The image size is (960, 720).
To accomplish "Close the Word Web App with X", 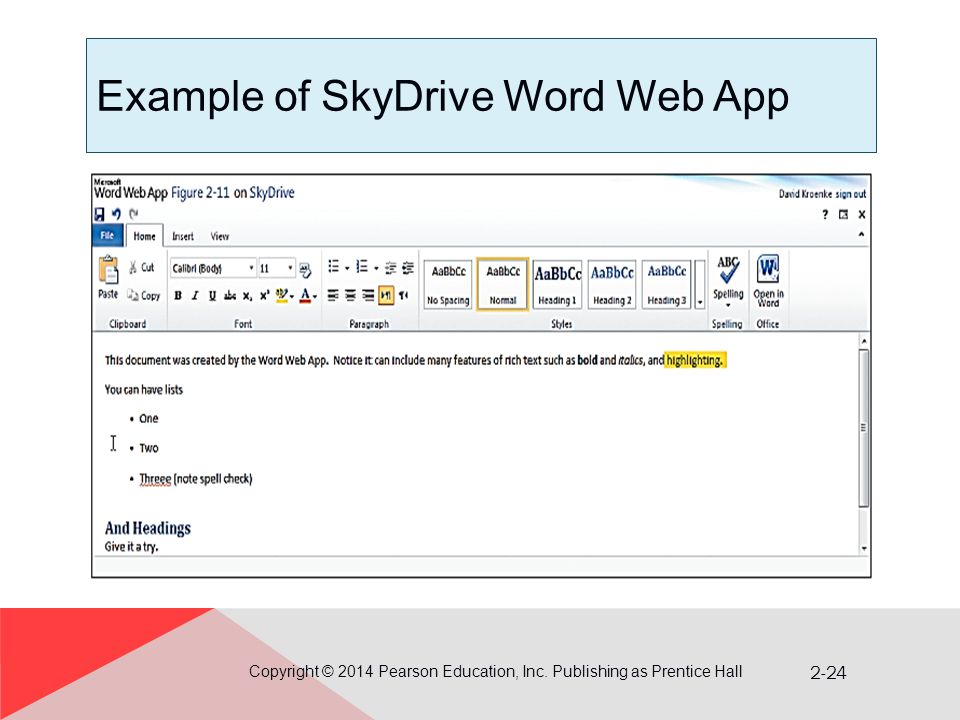I will [861, 214].
